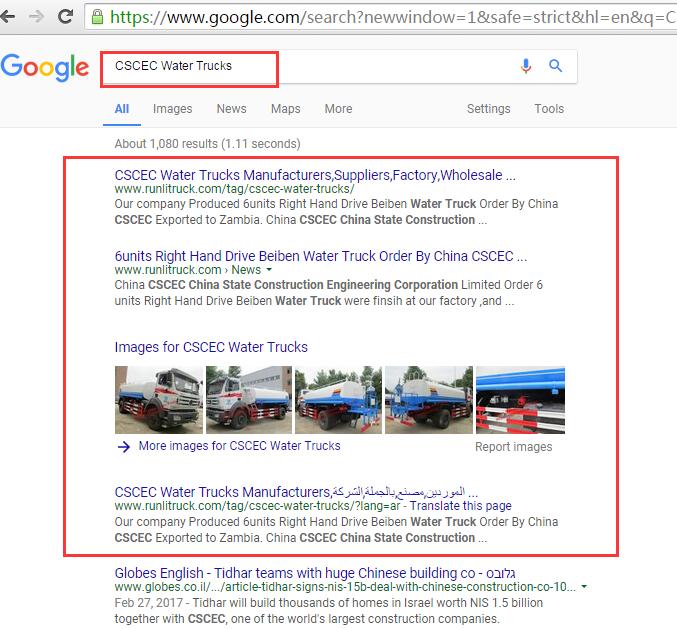
Task: Open 6units Right Hand Drive Beiben result
Action: point(320,256)
